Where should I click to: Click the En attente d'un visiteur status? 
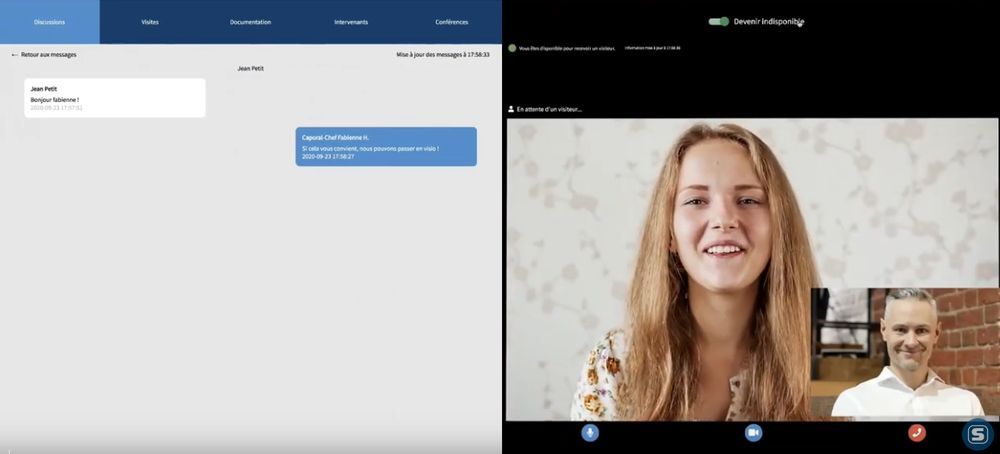point(549,110)
